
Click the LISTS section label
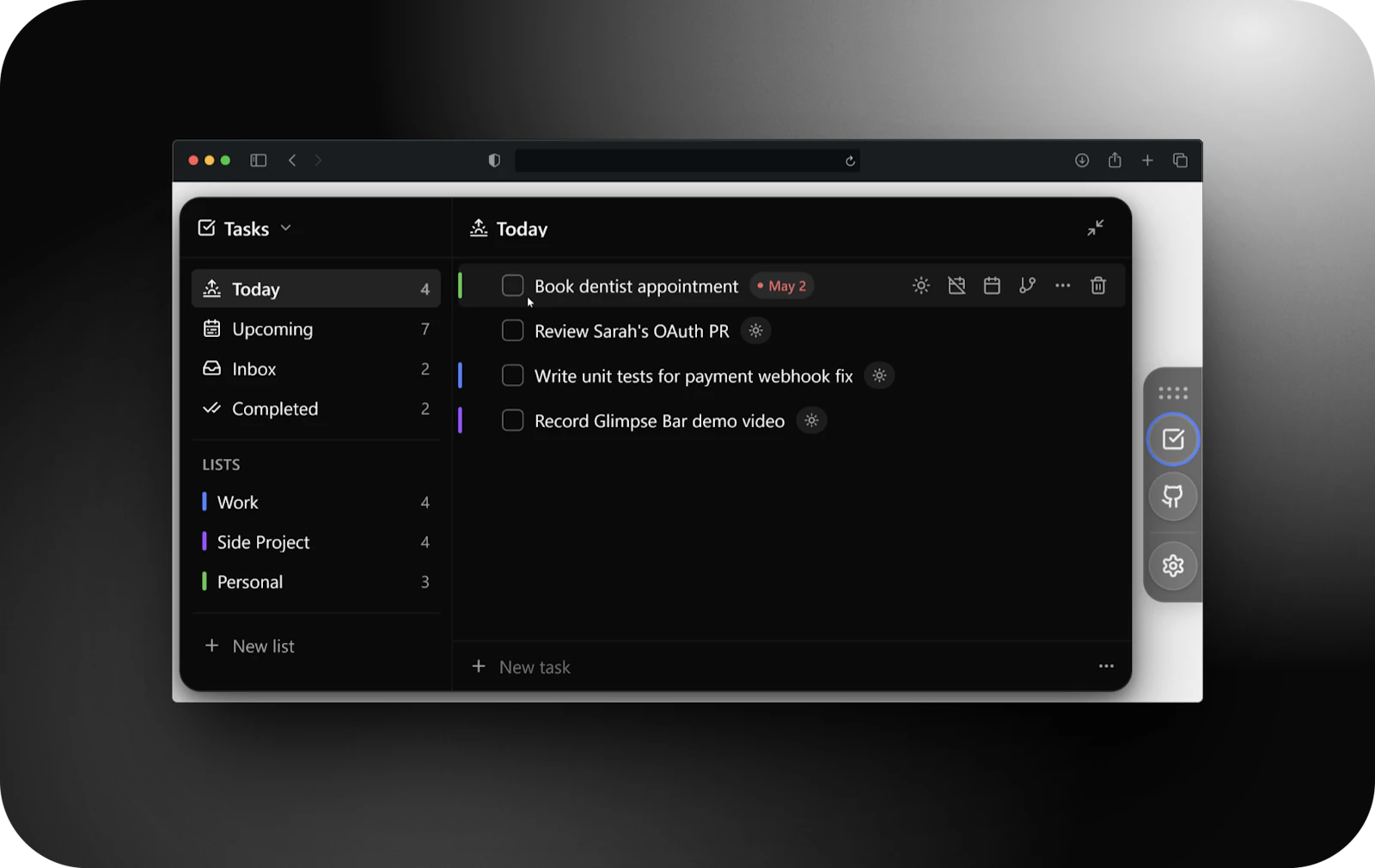[221, 465]
